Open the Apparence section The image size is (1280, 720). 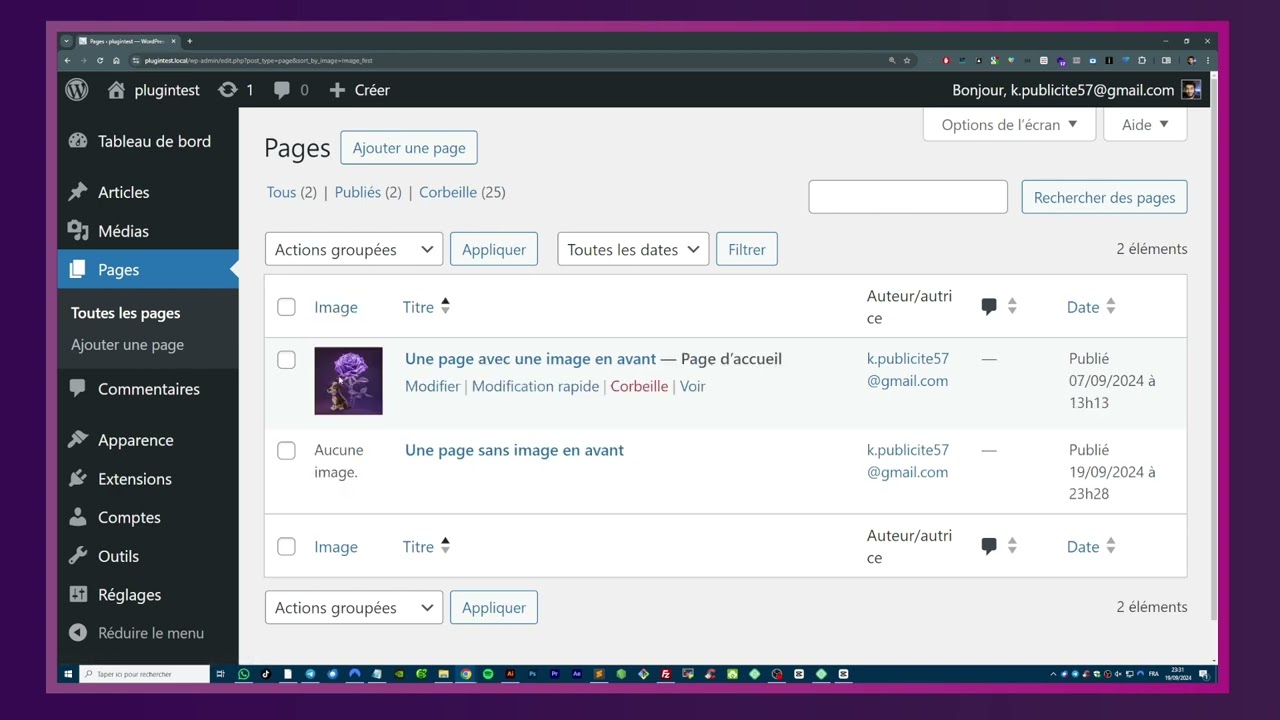coord(135,440)
